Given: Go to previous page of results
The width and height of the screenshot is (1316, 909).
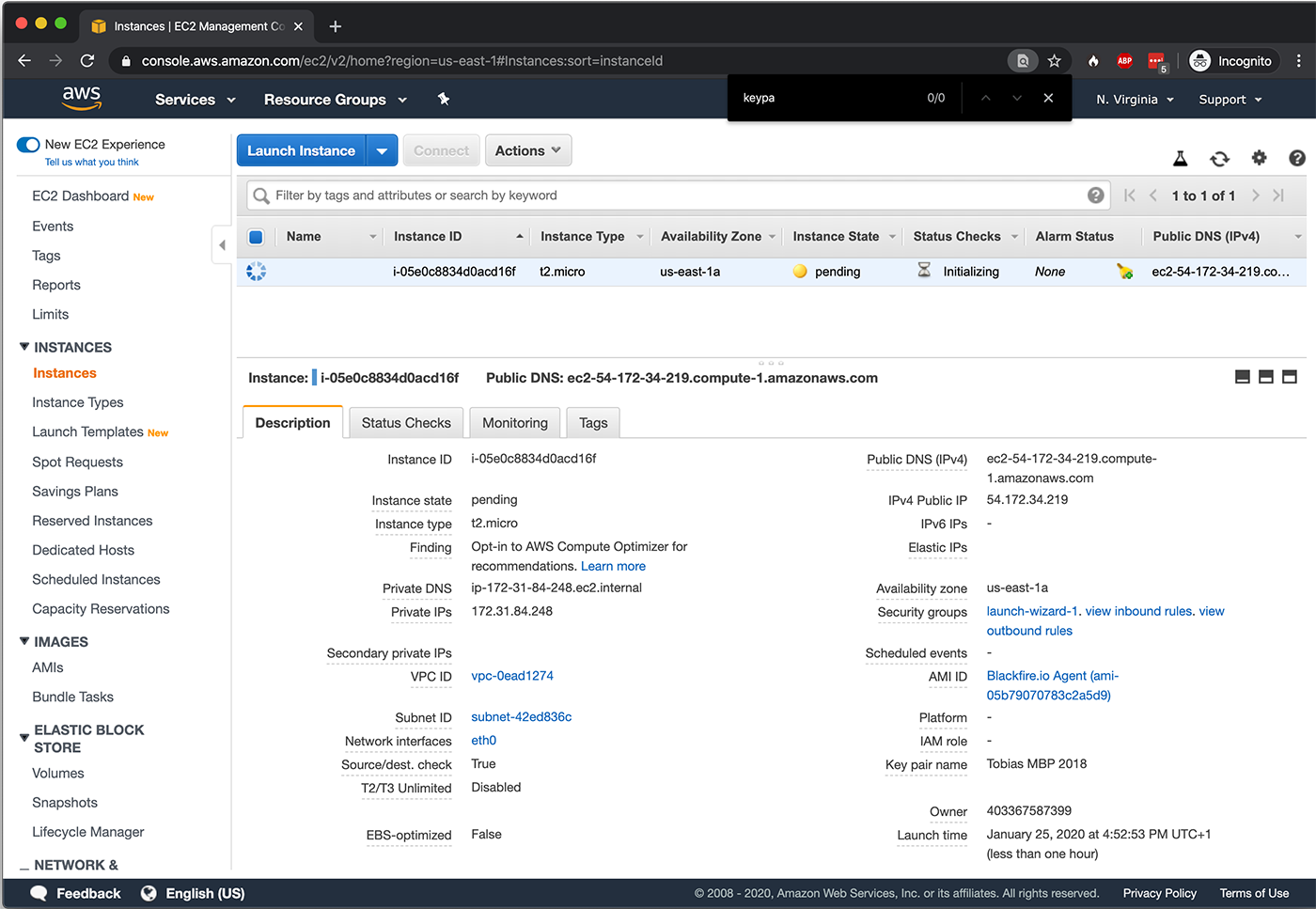Looking at the screenshot, I should click(1153, 196).
